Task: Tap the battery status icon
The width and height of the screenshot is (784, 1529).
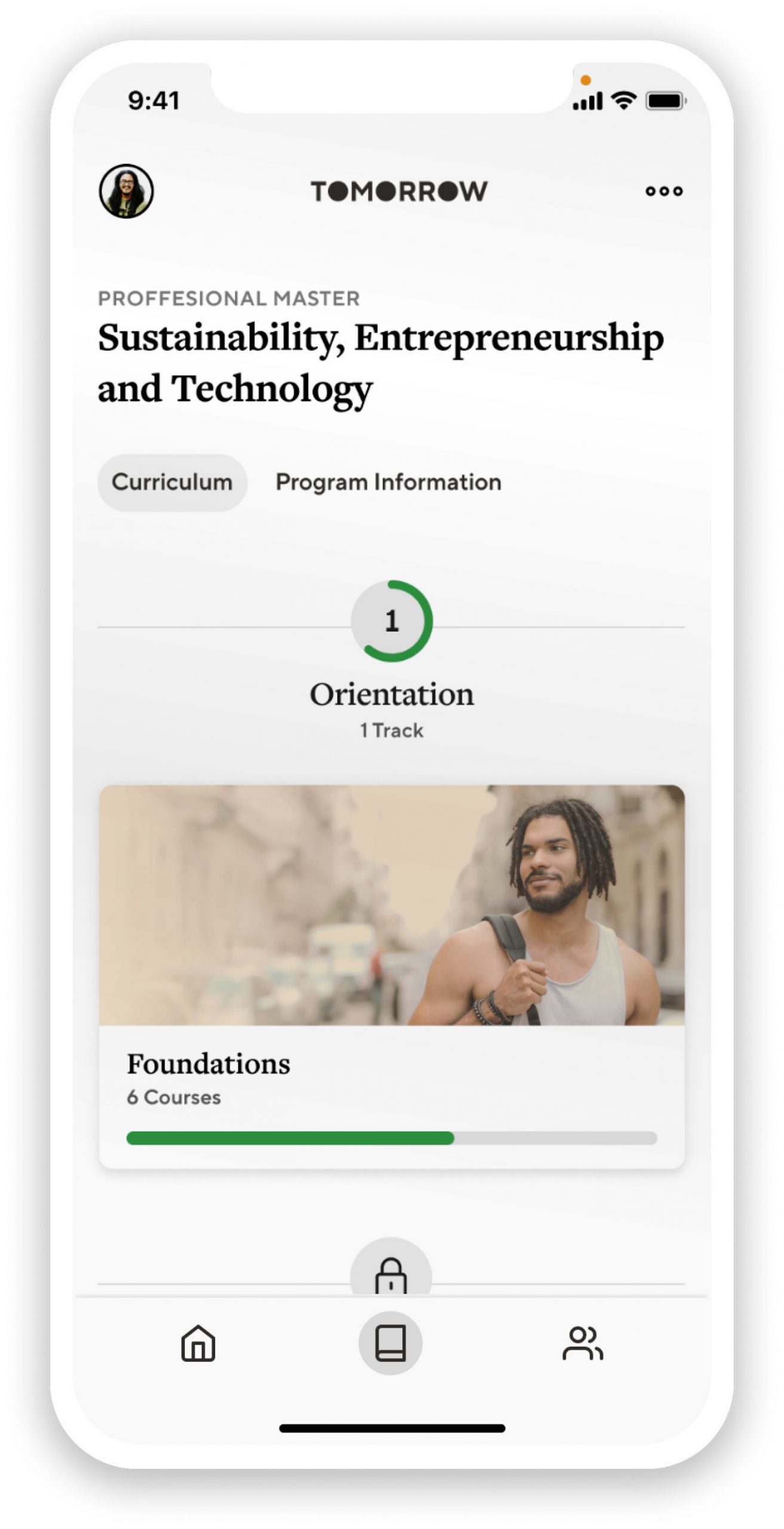Action: tap(665, 101)
